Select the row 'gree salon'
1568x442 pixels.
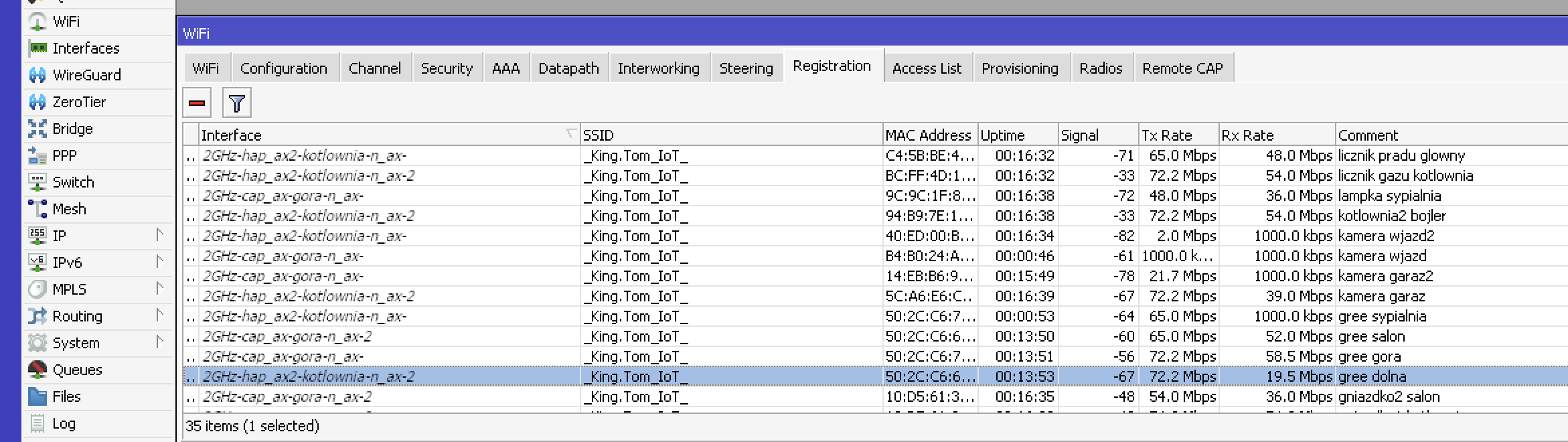(x=875, y=336)
